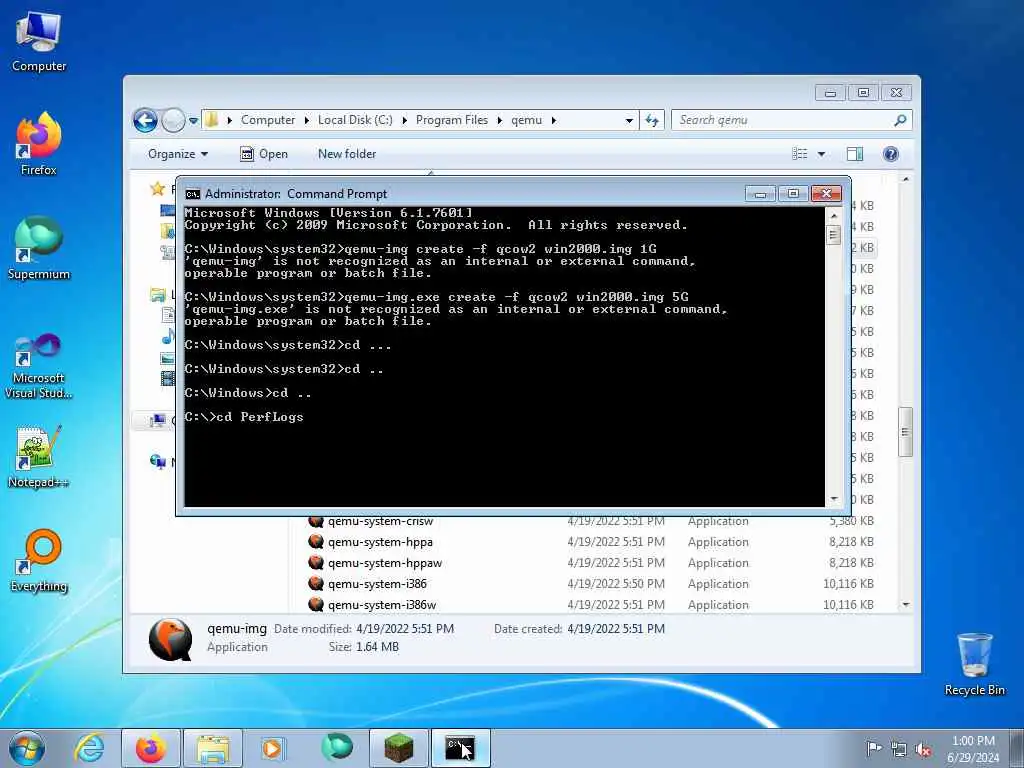Expand the arrow after Local Disk (C:)
The height and width of the screenshot is (768, 1024).
(405, 120)
